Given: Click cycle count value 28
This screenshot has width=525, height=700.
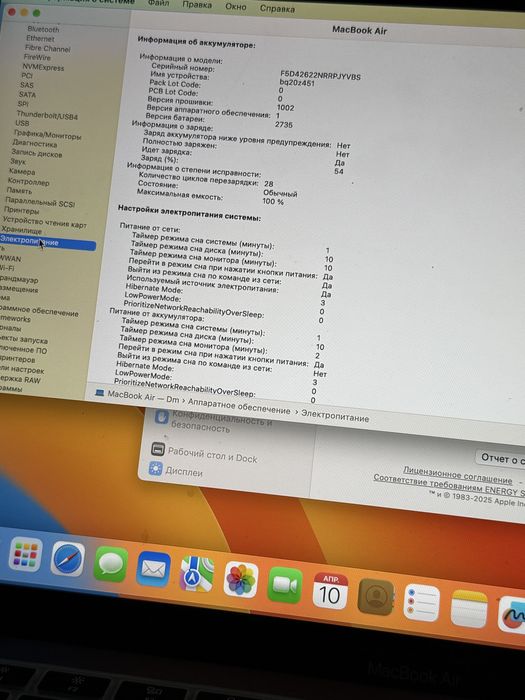Looking at the screenshot, I should coord(269,183).
